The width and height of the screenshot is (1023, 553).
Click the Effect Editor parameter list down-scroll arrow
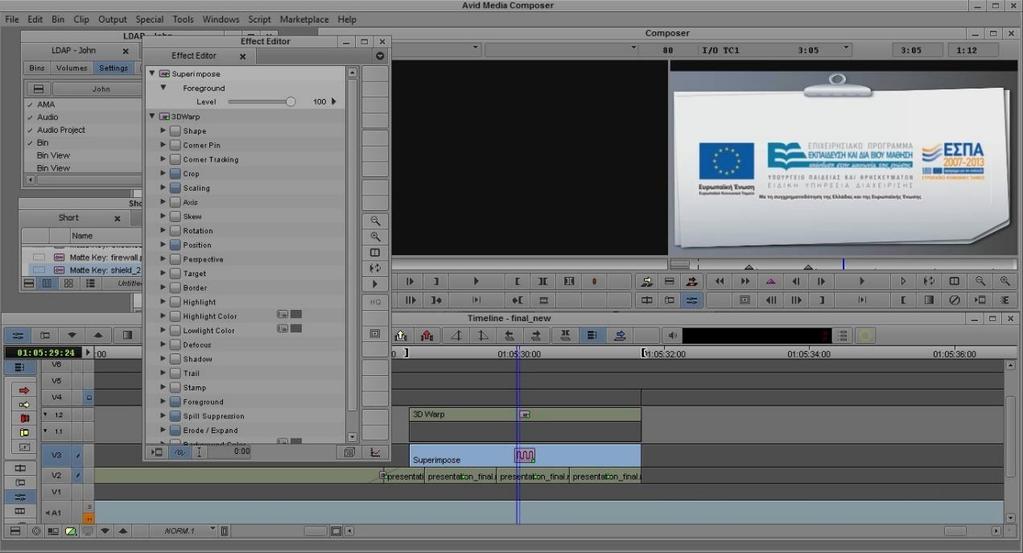click(x=352, y=437)
